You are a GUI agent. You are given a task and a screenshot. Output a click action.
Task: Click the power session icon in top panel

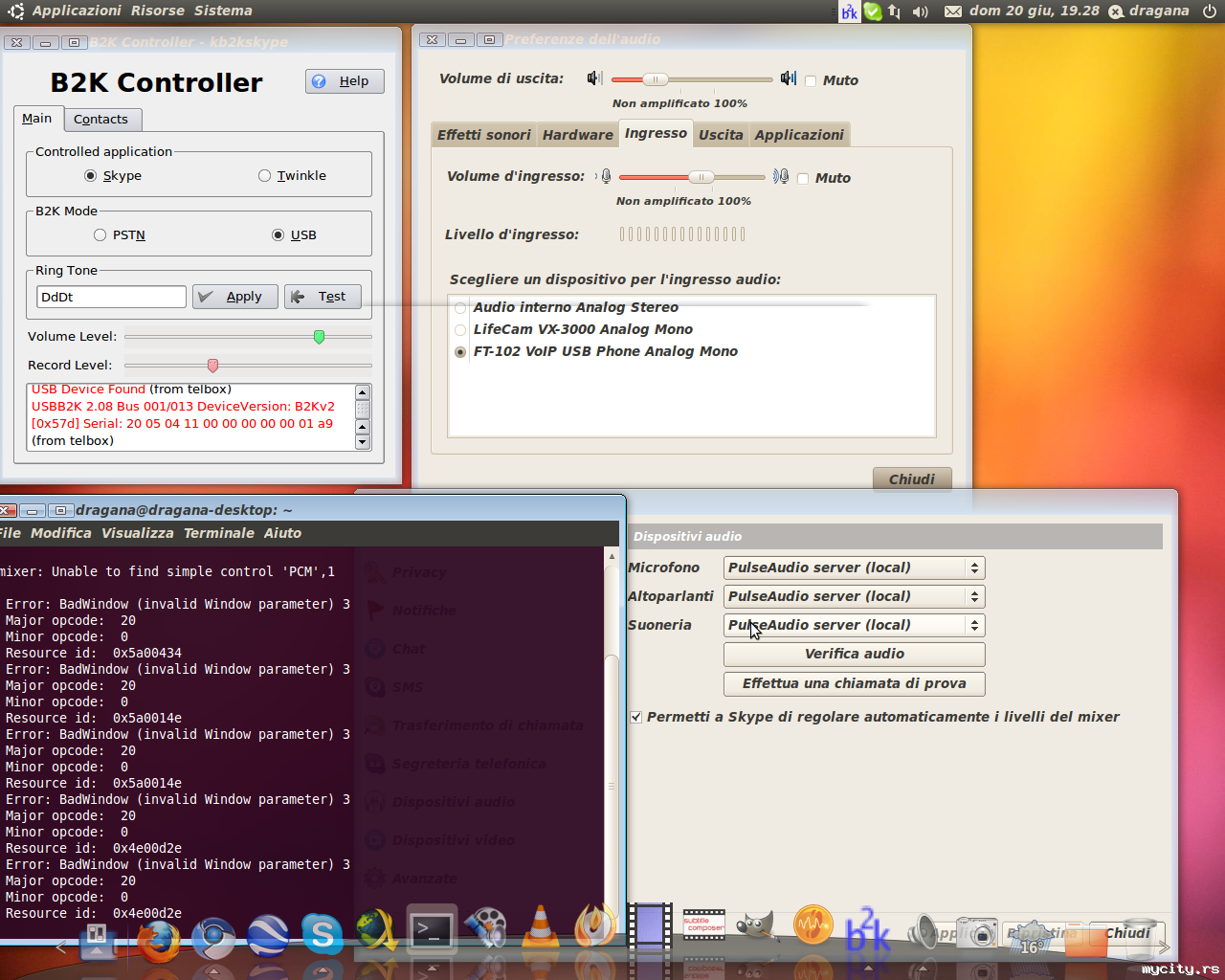pos(1209,11)
